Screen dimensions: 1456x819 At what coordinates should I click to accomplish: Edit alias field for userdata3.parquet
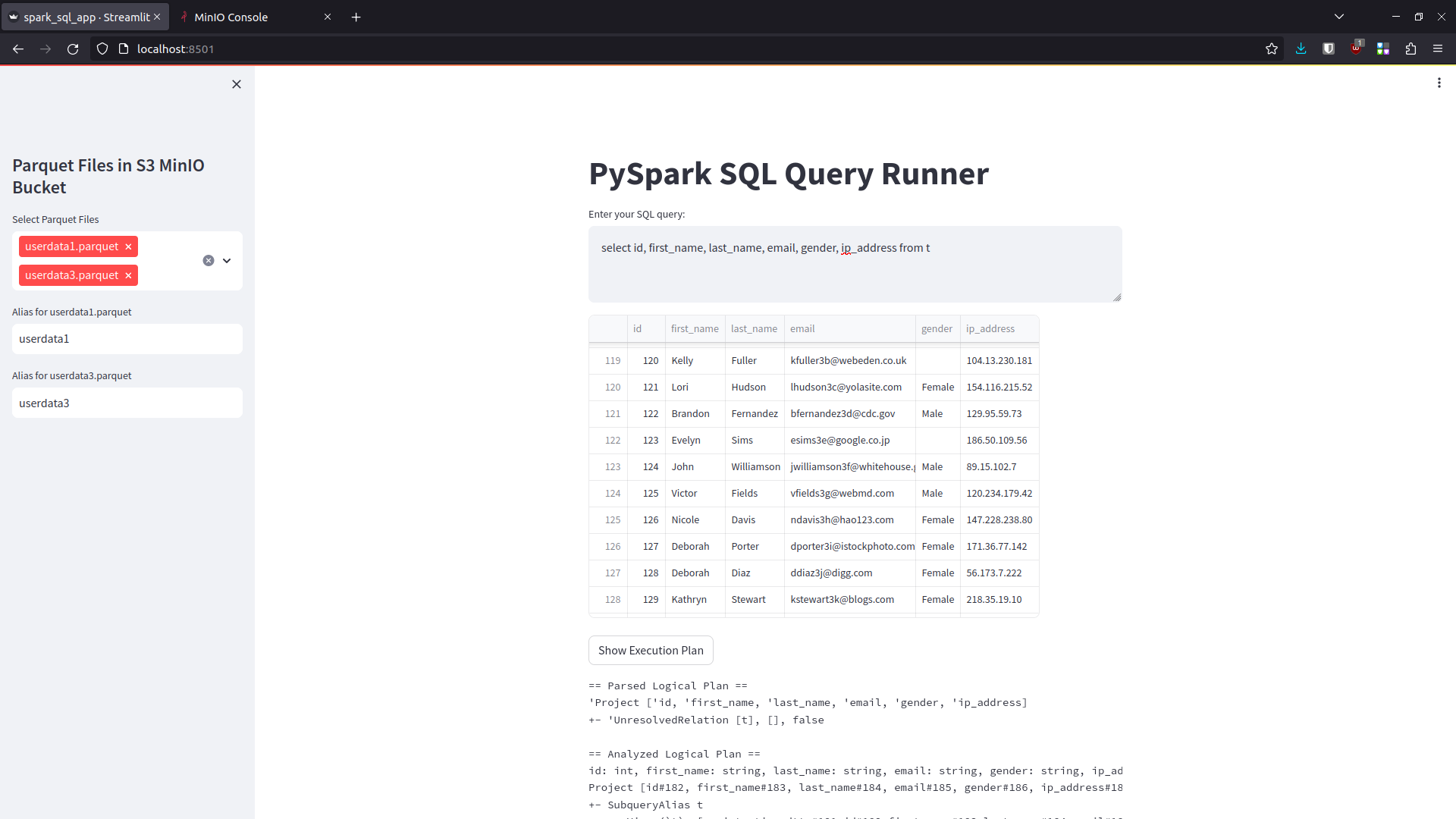pyautogui.click(x=127, y=403)
